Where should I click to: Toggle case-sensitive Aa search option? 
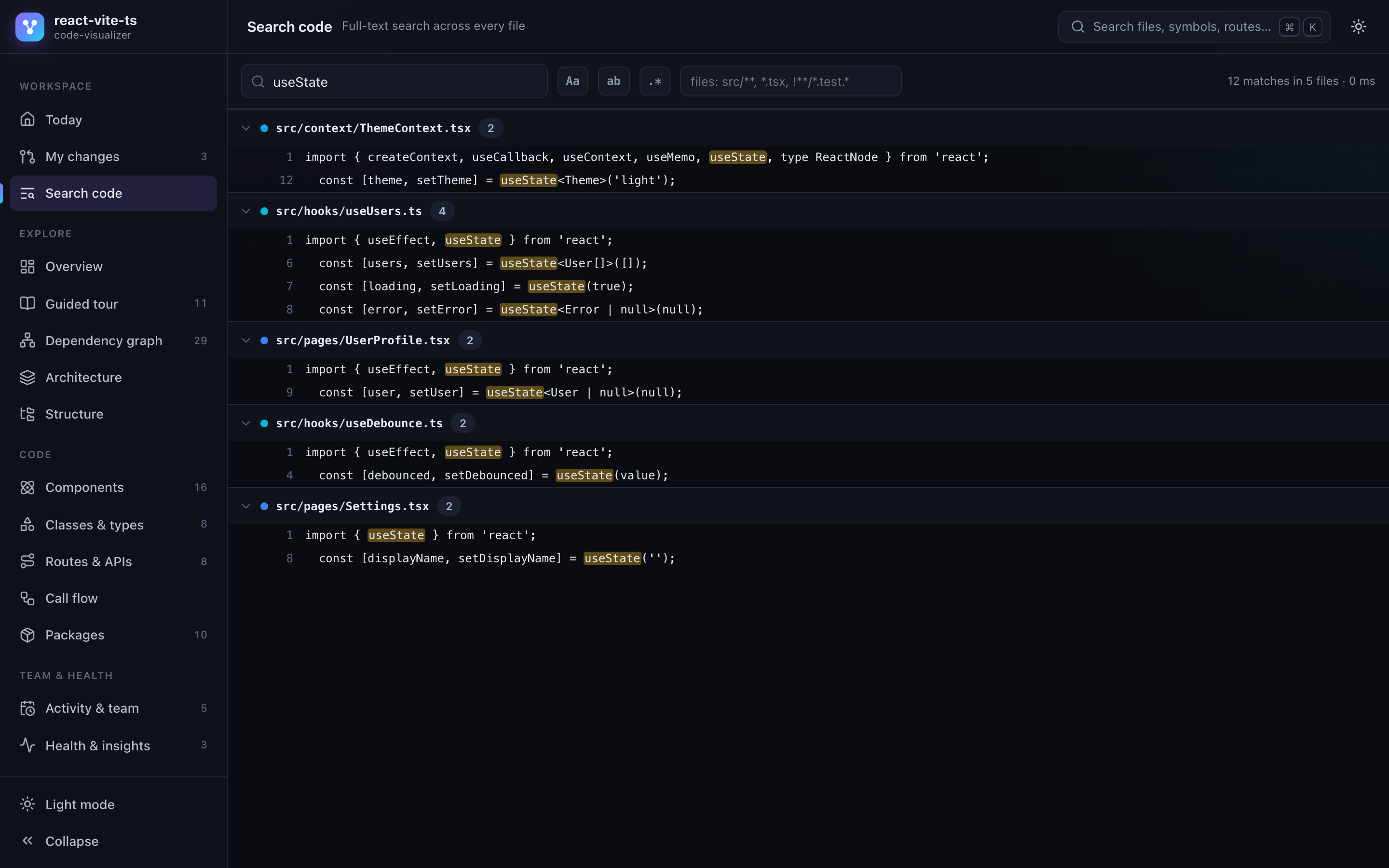pos(572,81)
